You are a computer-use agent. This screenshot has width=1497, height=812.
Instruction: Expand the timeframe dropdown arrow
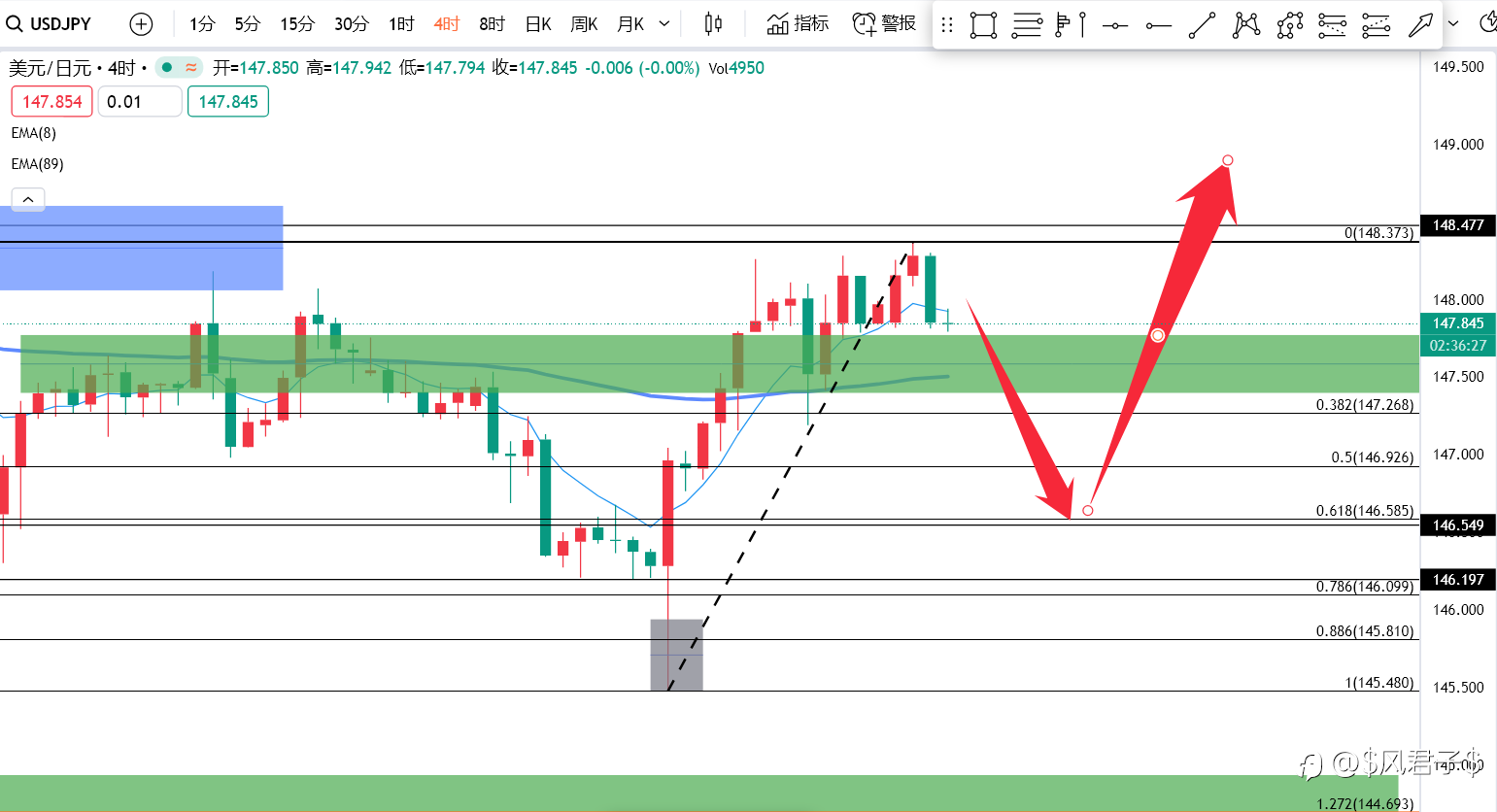664,23
